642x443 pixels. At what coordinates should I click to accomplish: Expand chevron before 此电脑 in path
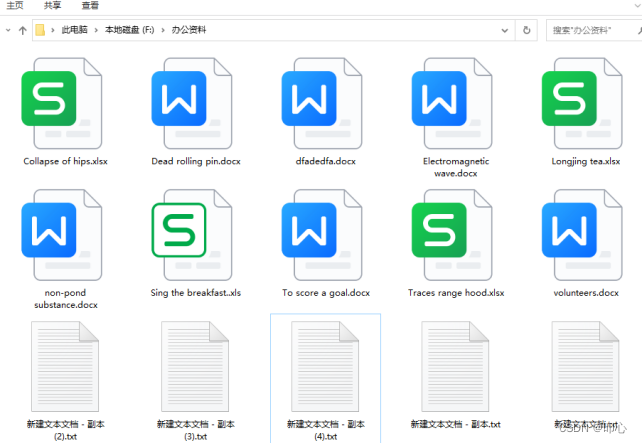53,30
